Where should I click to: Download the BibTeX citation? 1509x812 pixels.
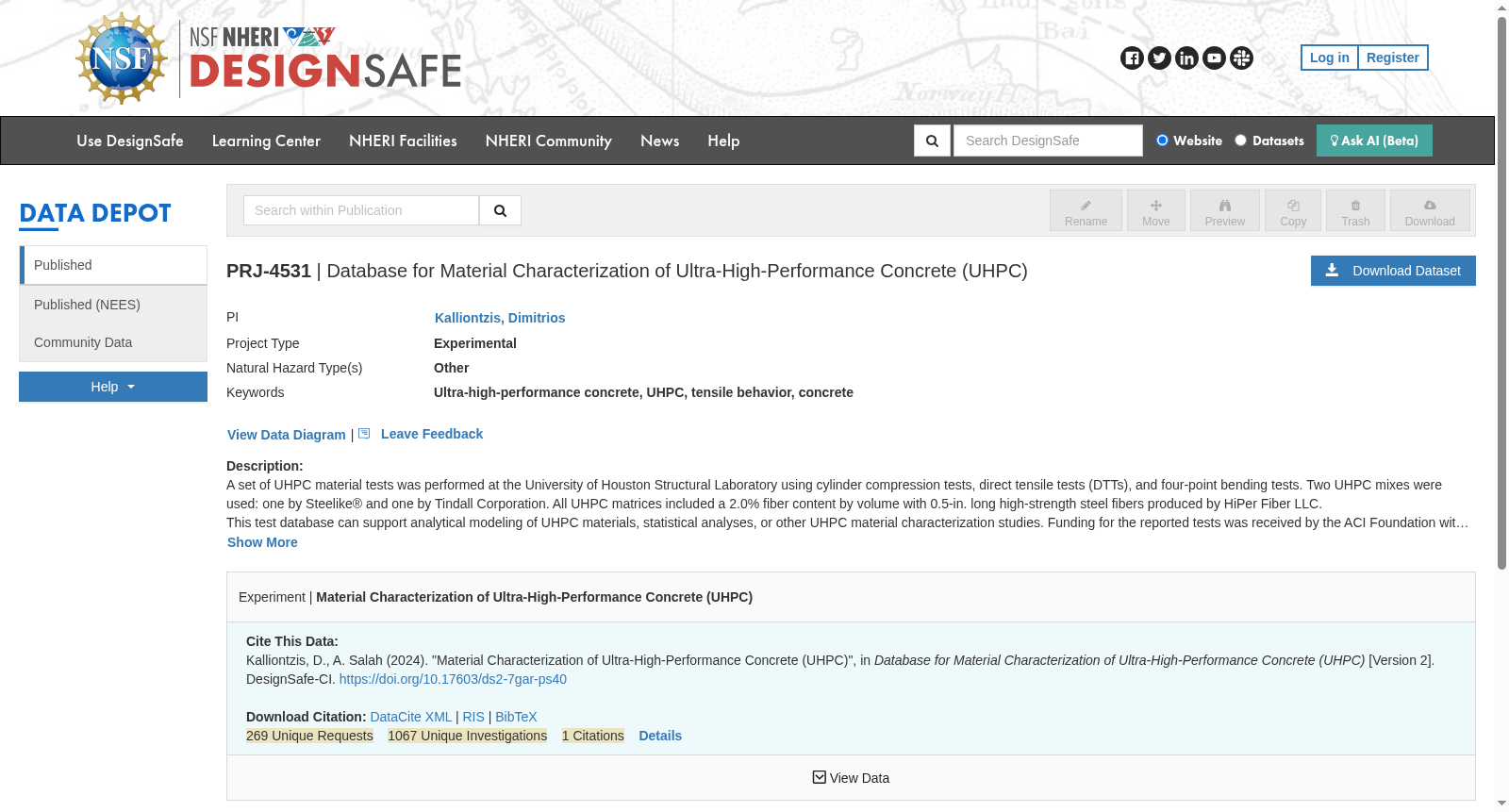point(516,717)
